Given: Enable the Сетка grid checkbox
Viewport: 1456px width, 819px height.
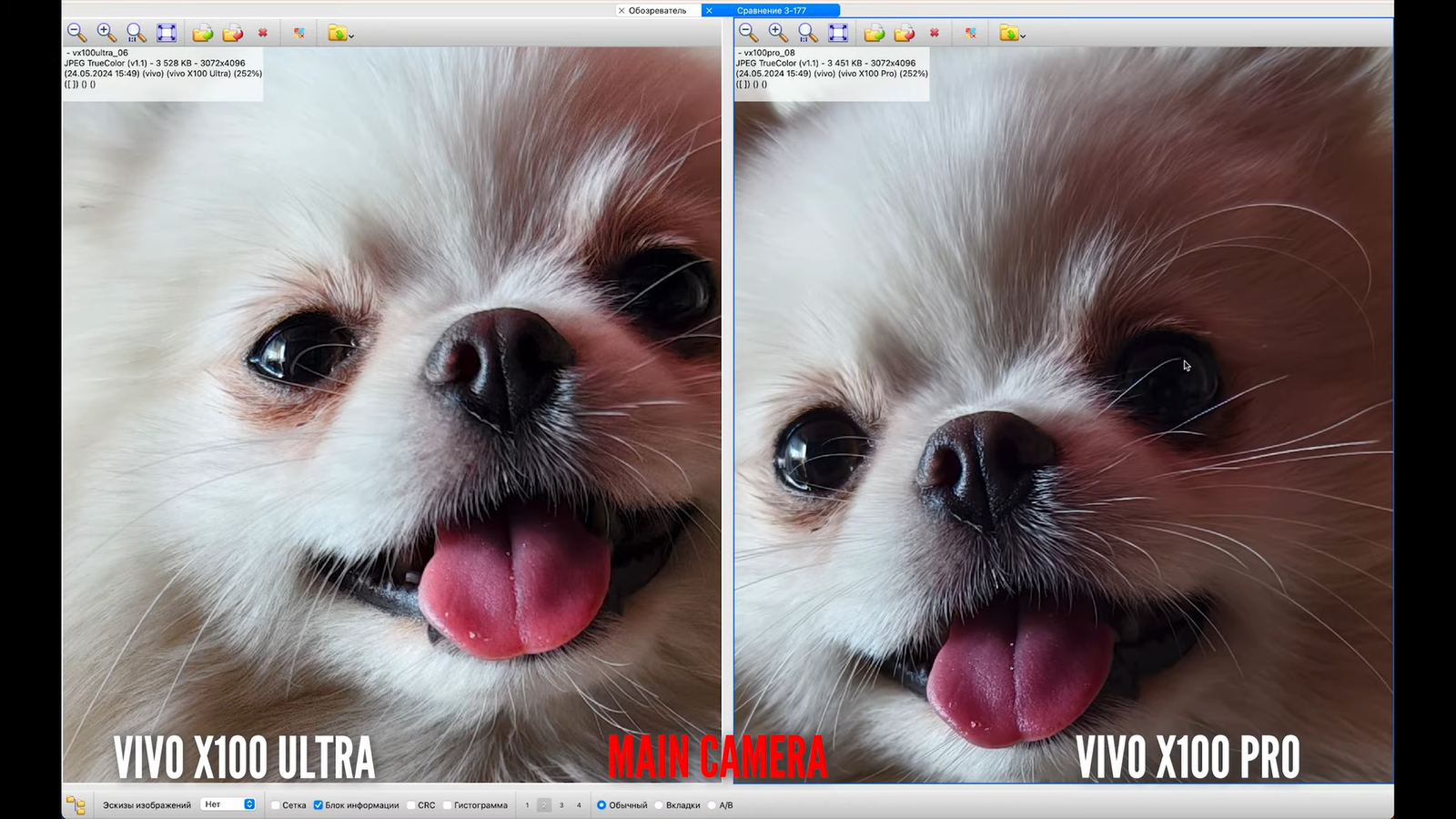Looking at the screenshot, I should tap(276, 805).
